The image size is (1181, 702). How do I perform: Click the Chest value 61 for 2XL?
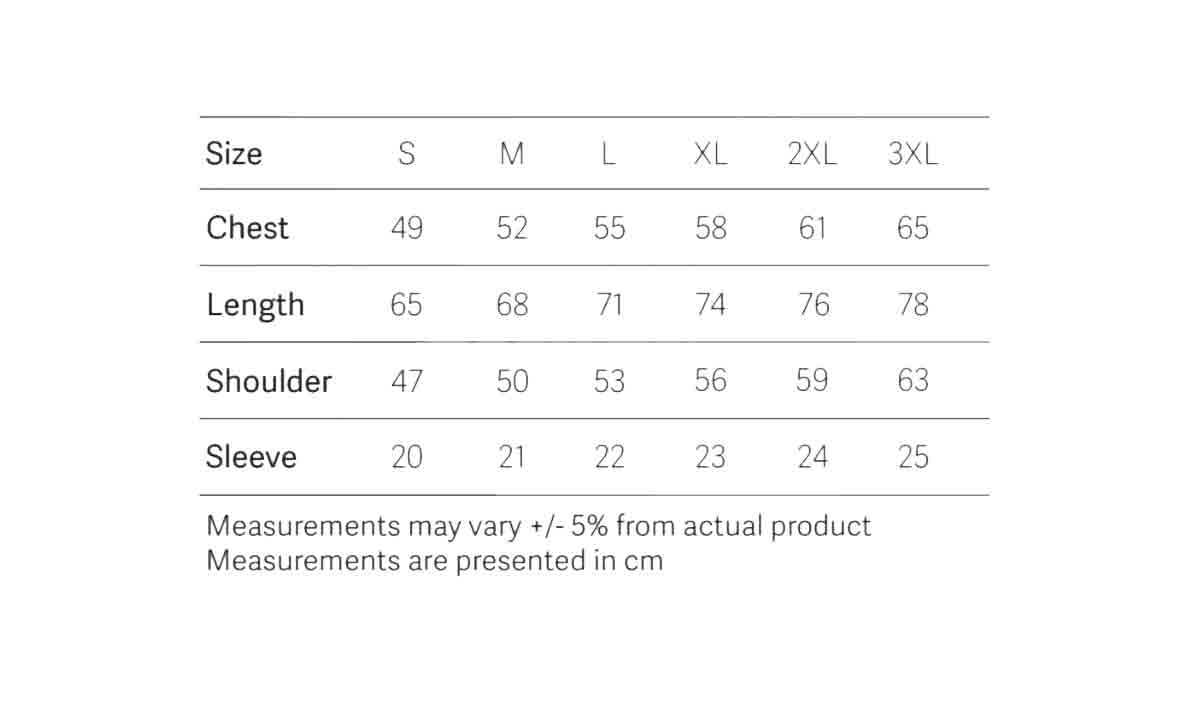click(x=813, y=227)
